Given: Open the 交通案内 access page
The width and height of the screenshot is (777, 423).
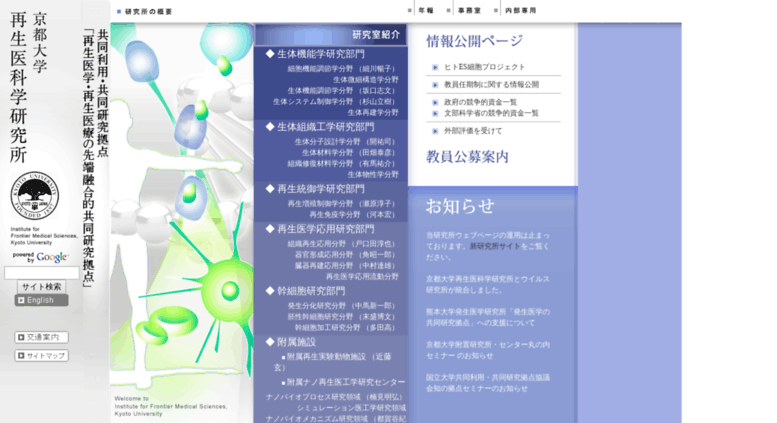Looking at the screenshot, I should (x=41, y=337).
